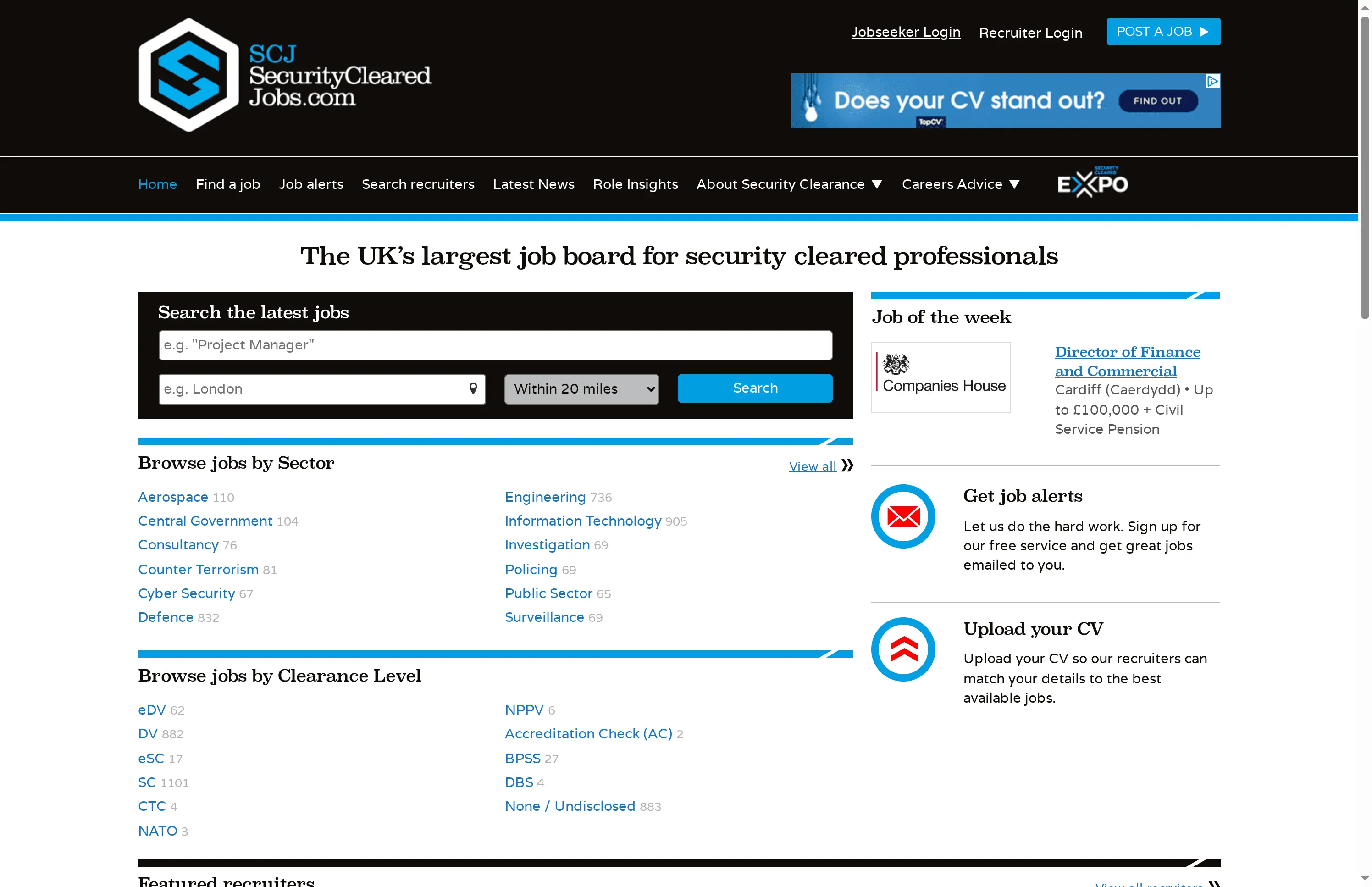This screenshot has width=1372, height=887.
Task: Open the Latest News section
Action: tap(534, 184)
